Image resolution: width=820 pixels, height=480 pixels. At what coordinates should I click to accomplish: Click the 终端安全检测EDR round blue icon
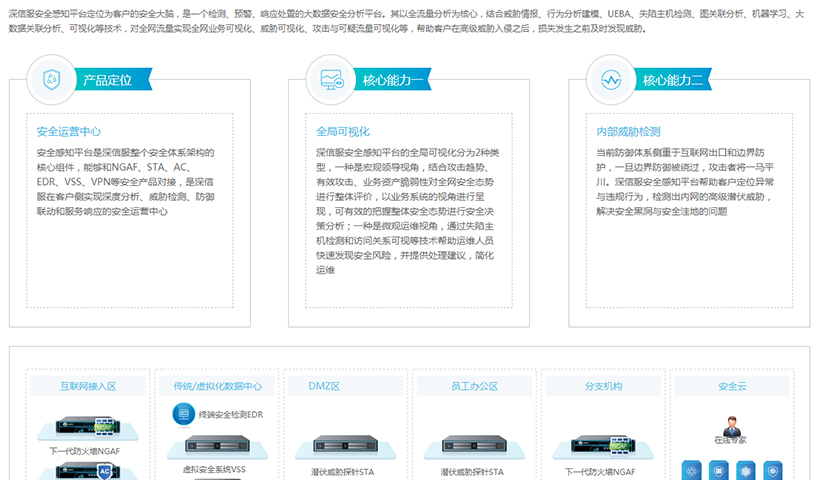[x=182, y=413]
